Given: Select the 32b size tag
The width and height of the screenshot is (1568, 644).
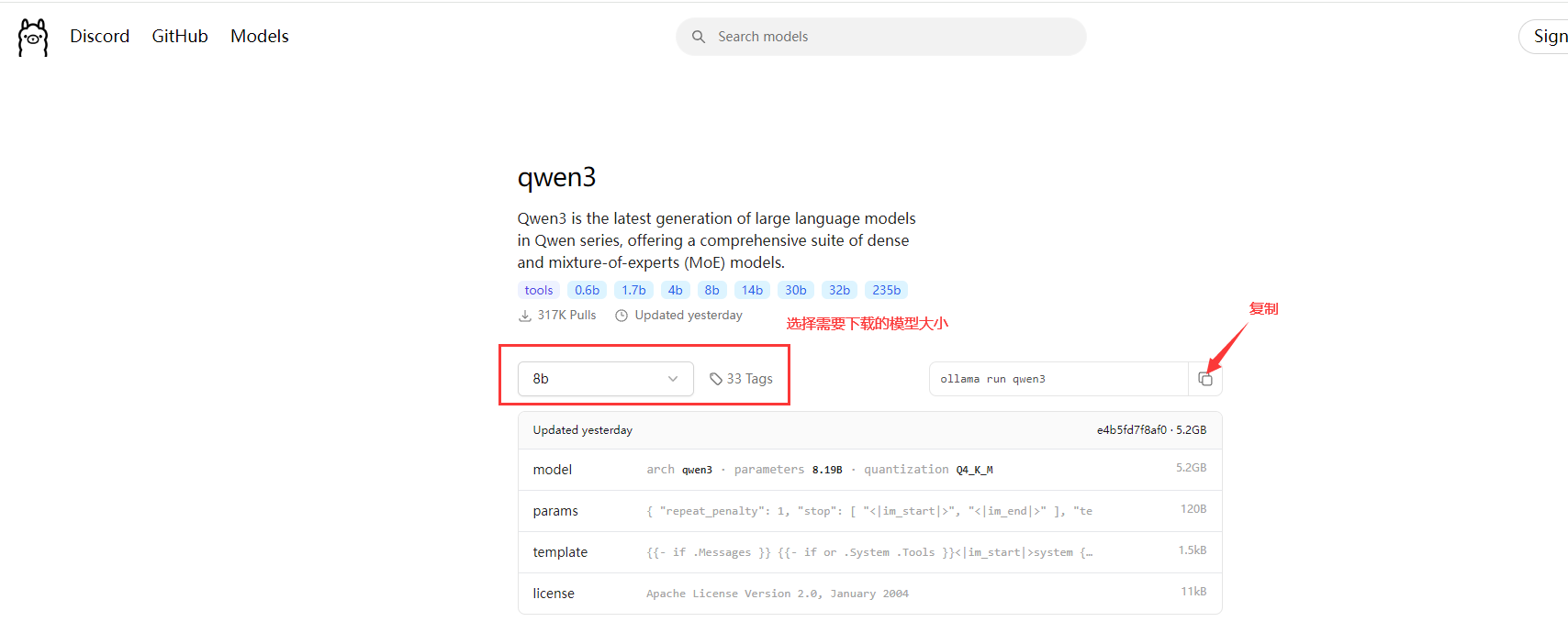Looking at the screenshot, I should (x=840, y=290).
